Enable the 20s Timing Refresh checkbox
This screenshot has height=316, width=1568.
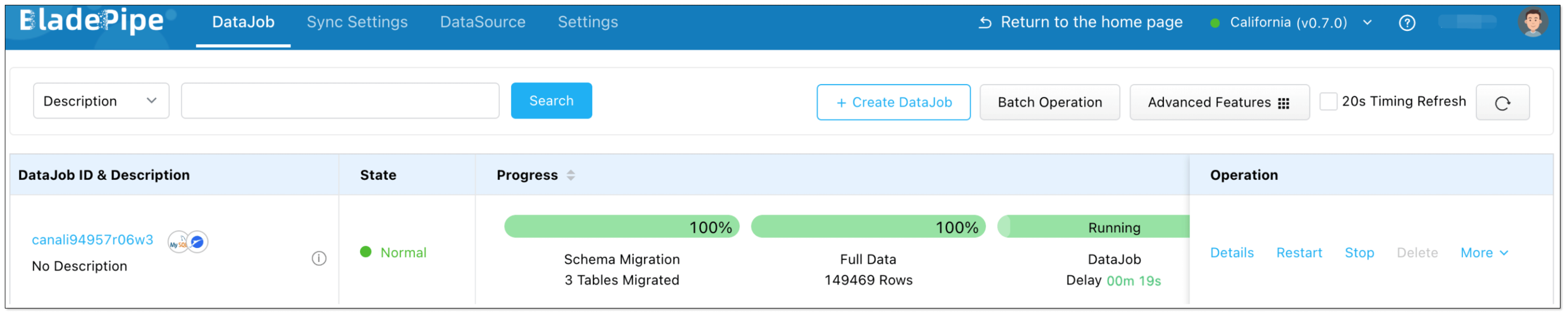(1328, 101)
